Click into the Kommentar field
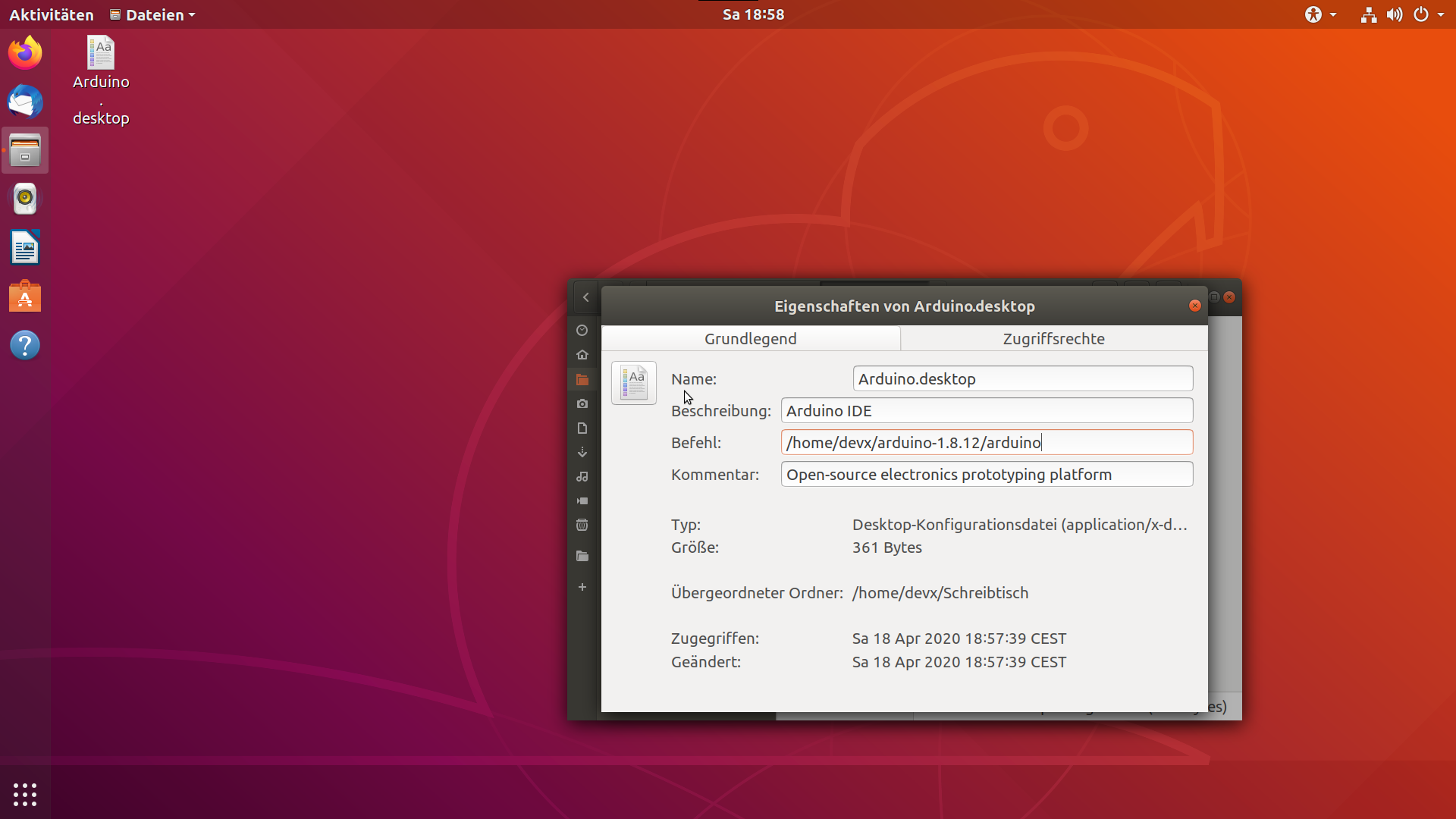 pos(987,474)
